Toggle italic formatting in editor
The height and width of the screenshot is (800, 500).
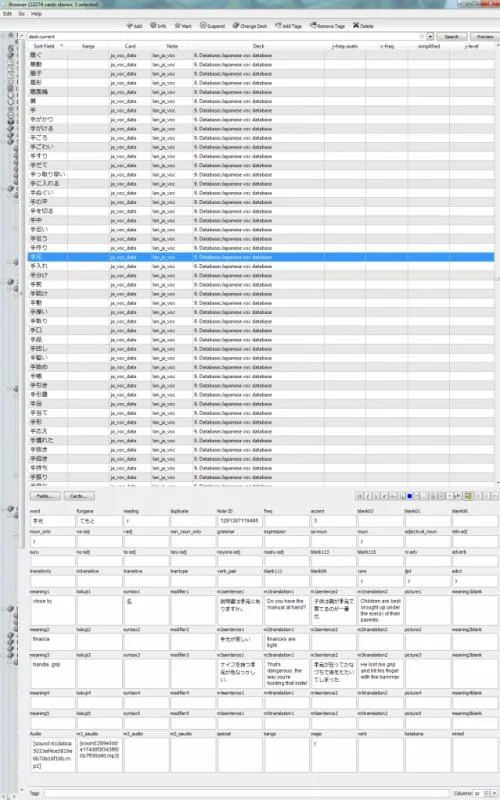pos(368,496)
